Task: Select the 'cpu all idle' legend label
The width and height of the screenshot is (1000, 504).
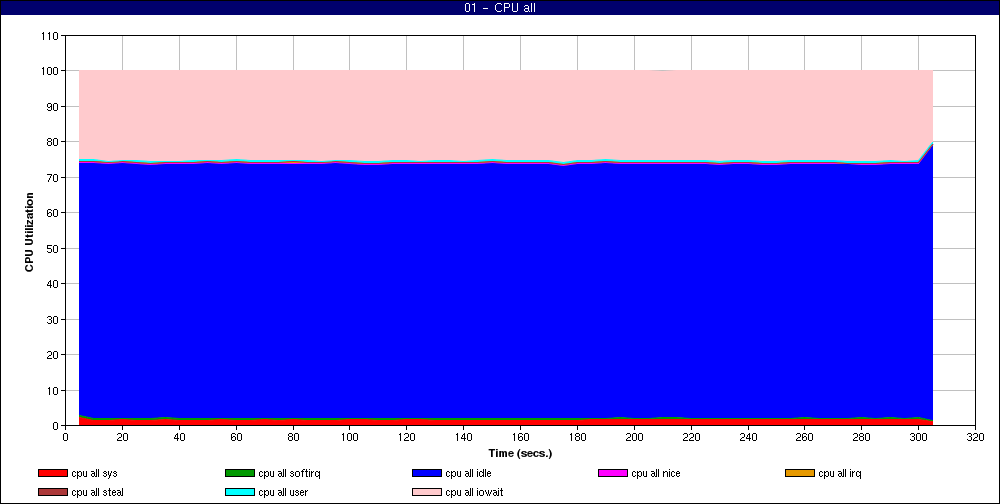Action: pos(469,473)
